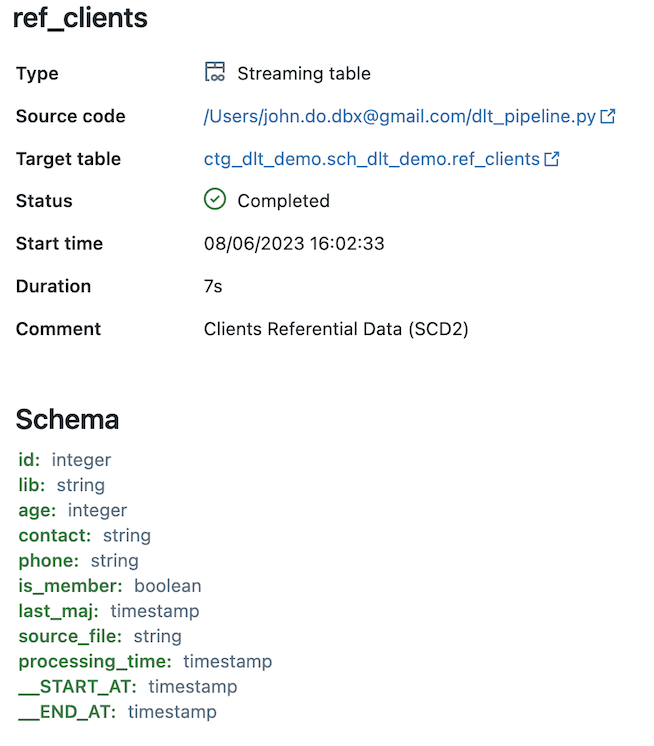Click the Streaming table type icon
The image size is (654, 746).
coord(214,73)
